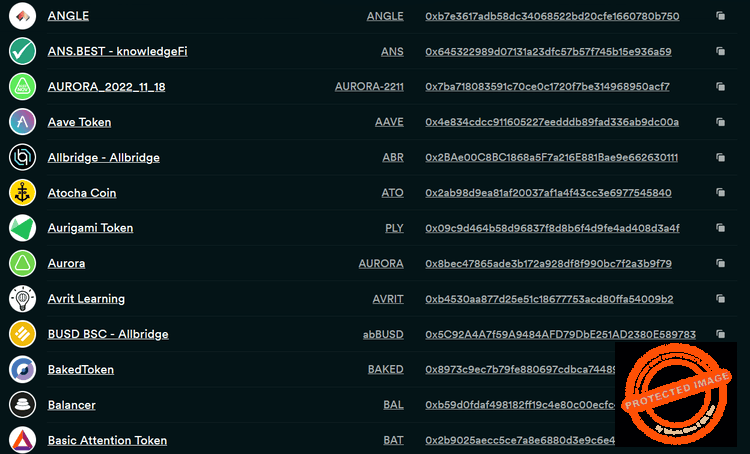This screenshot has width=750, height=454.
Task: Open address 0x8bec47865ade3b172a928df8f990bc7f2a3b9f79
Action: (x=549, y=264)
